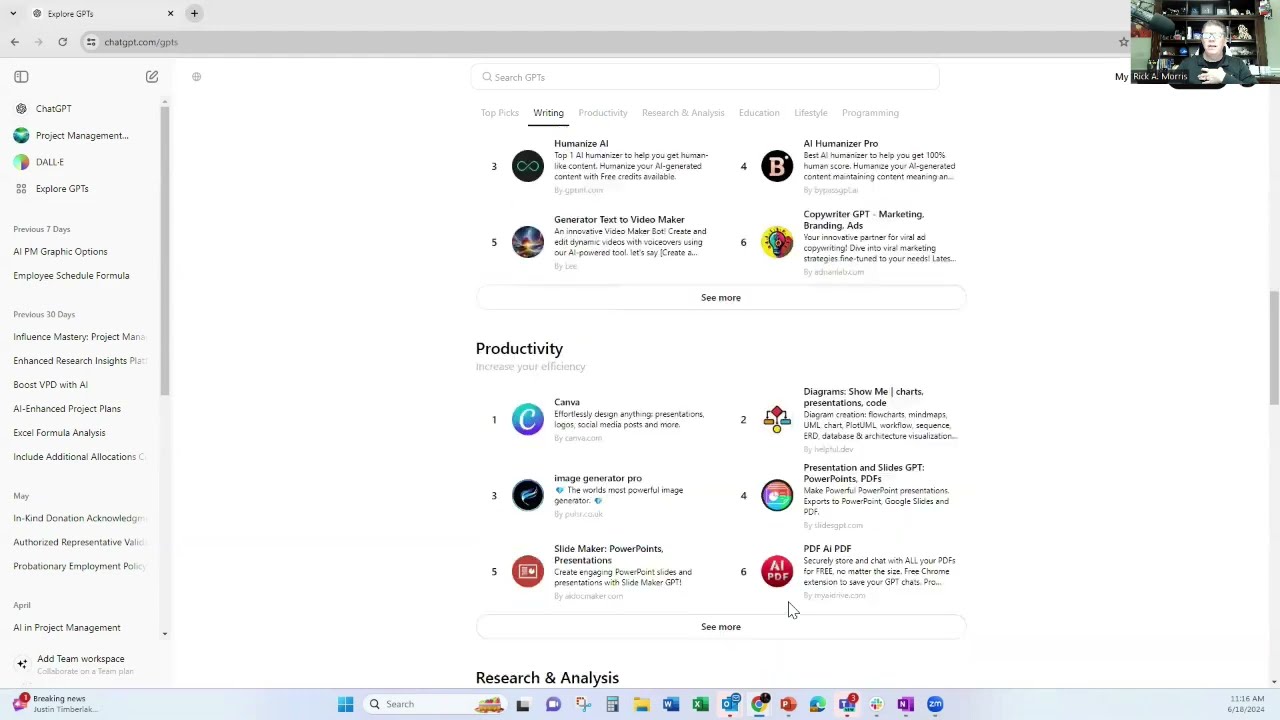Click the sidebar scrollbar down arrow

pyautogui.click(x=165, y=634)
